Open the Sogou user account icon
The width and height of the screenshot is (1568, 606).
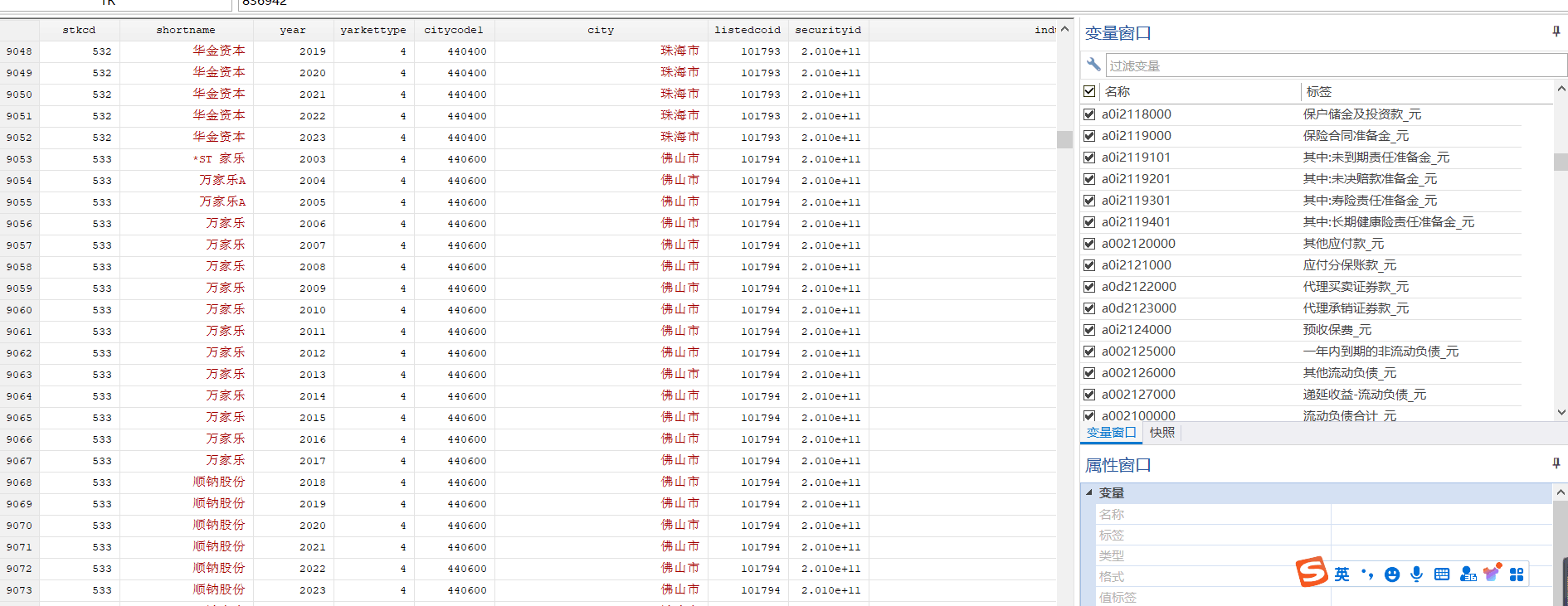click(x=1468, y=574)
